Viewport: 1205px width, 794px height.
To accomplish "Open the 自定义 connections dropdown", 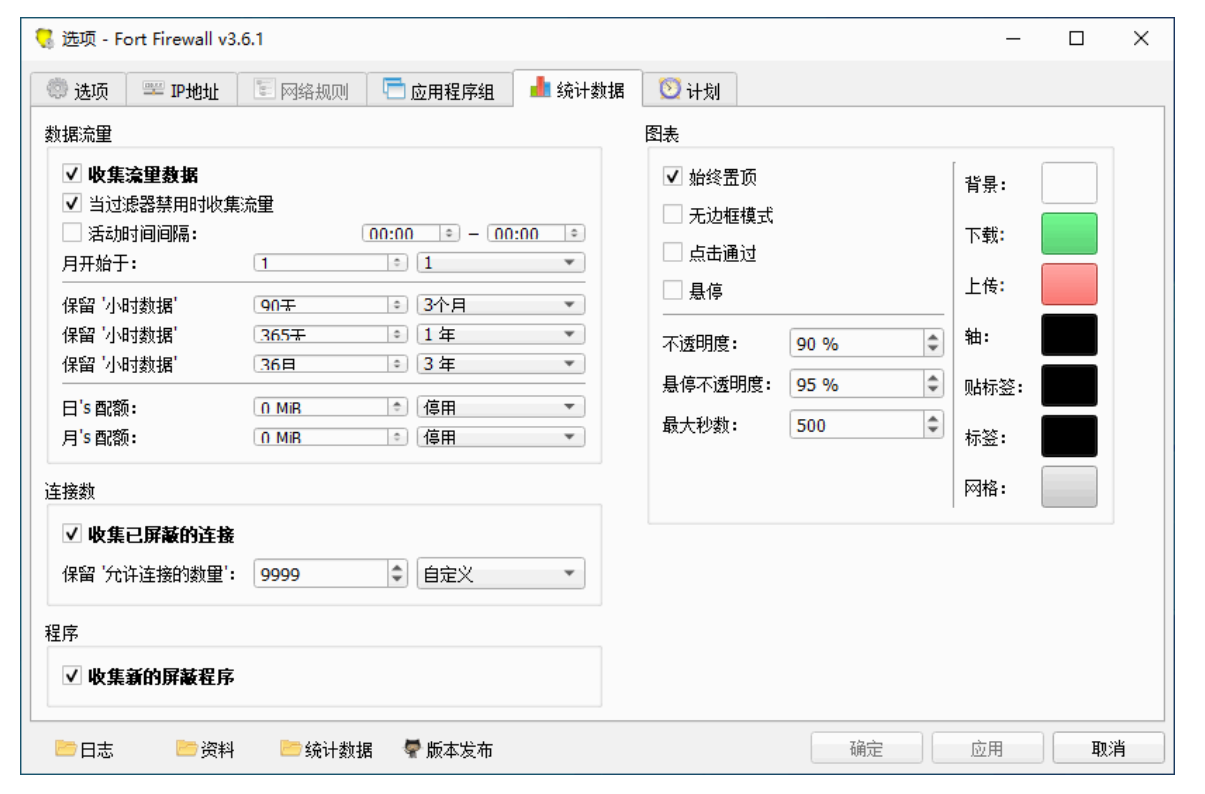I will (501, 574).
